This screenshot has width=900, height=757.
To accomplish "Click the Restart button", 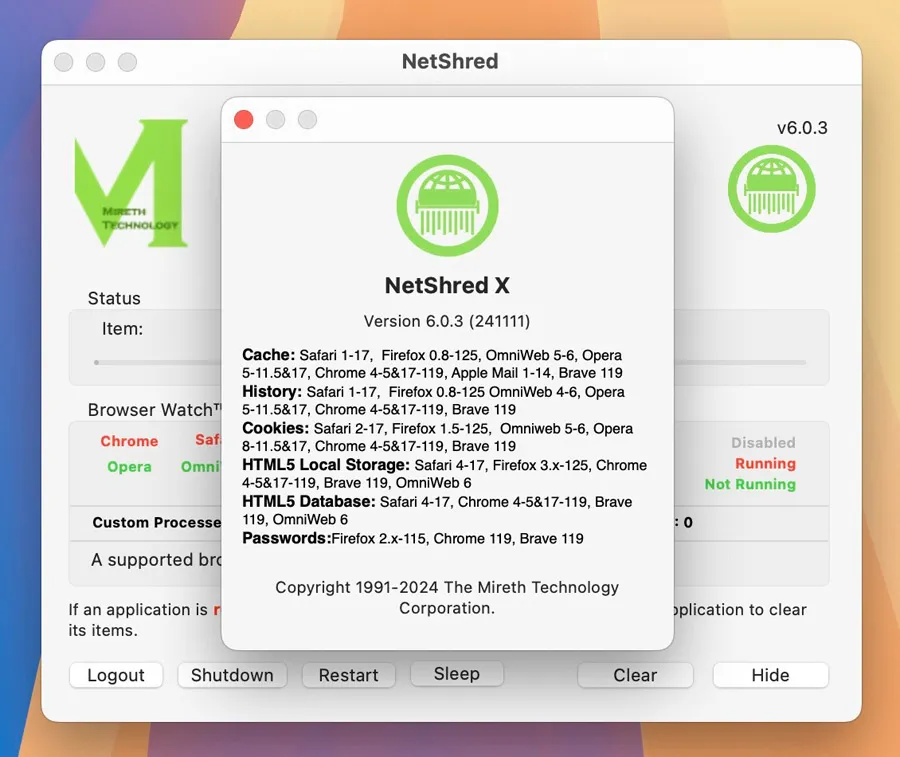I will [348, 675].
